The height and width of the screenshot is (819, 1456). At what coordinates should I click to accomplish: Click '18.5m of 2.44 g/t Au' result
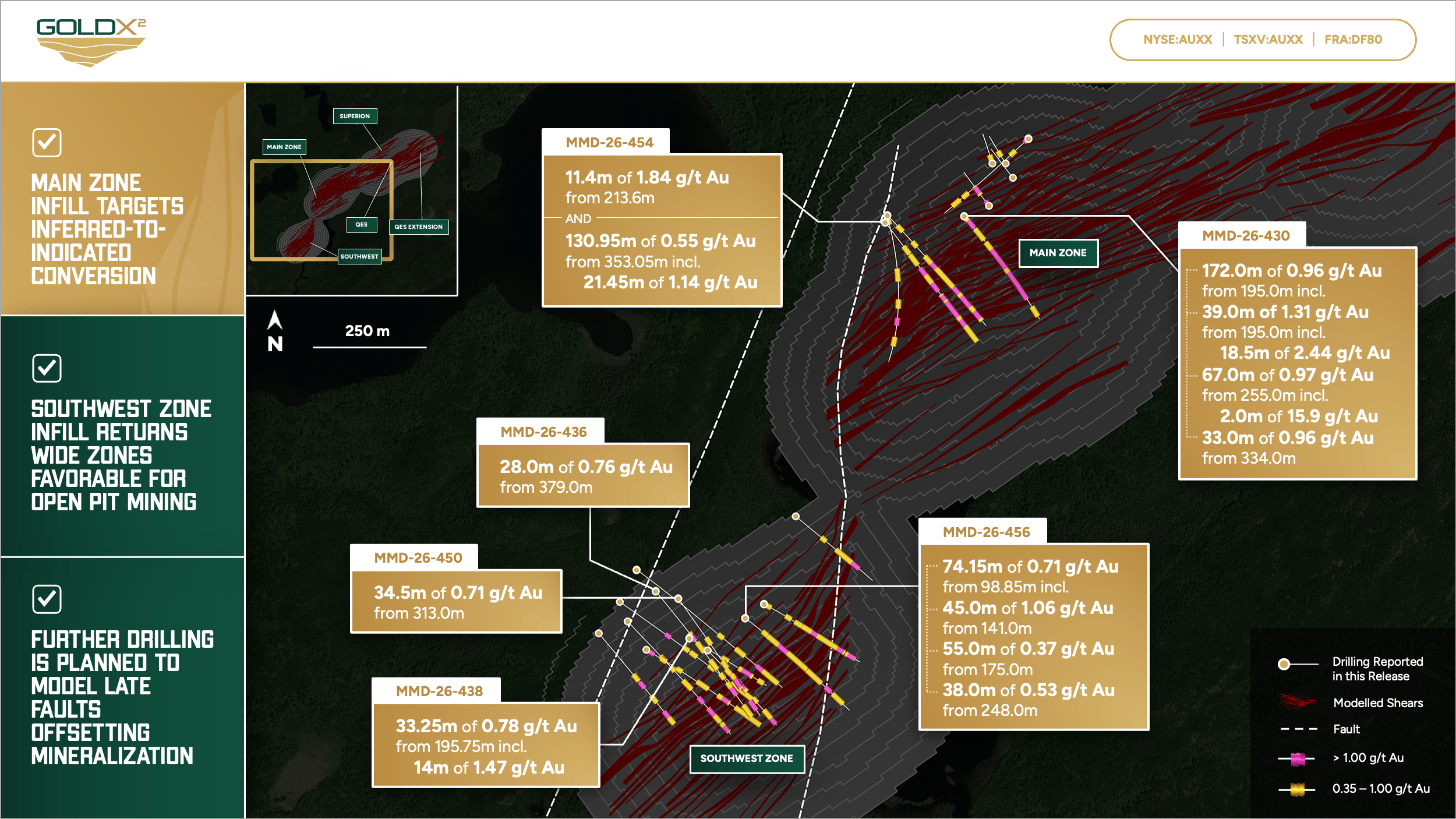click(1305, 353)
